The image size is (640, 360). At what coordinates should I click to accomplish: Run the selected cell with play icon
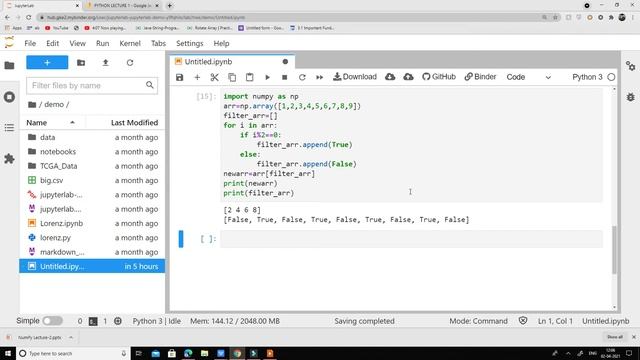[x=267, y=77]
